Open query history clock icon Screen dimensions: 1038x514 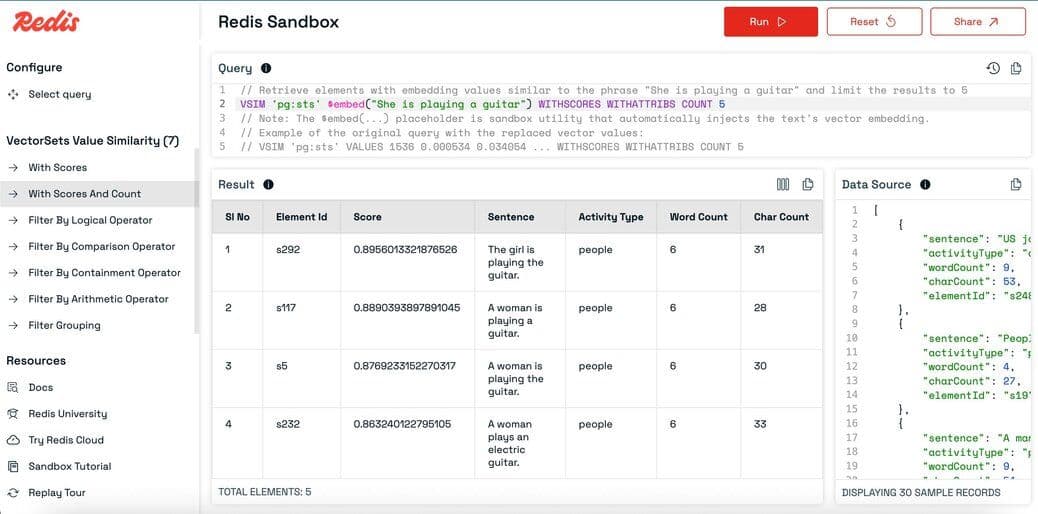tap(992, 68)
